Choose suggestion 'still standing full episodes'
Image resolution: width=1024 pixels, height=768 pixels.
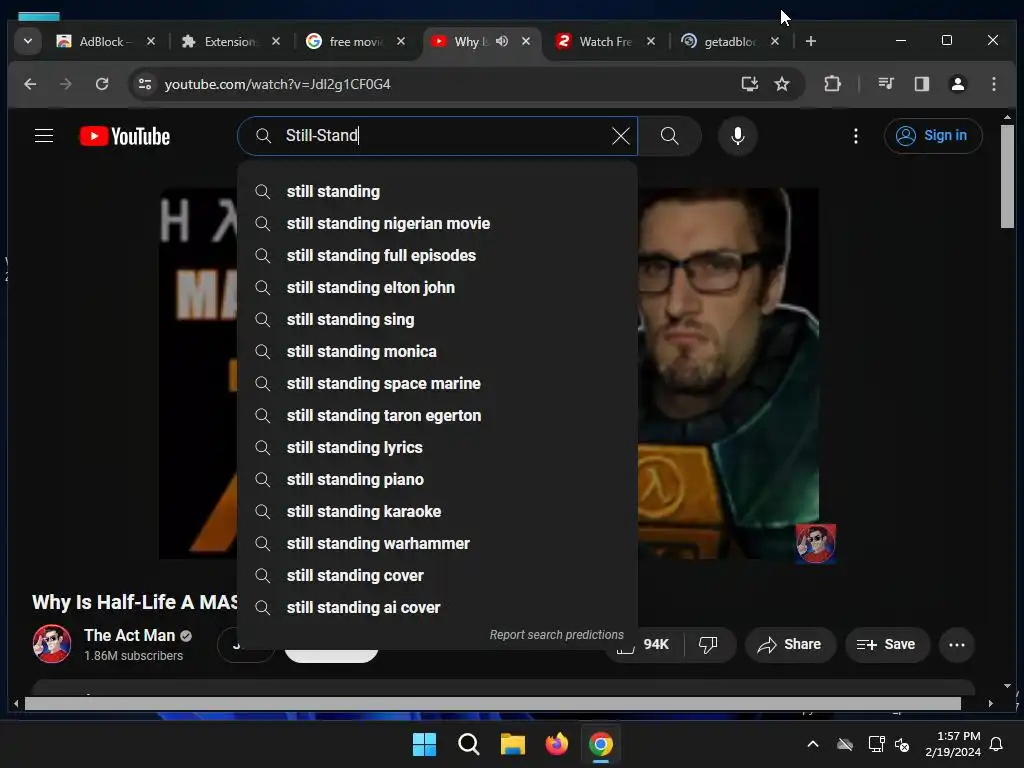(438, 255)
